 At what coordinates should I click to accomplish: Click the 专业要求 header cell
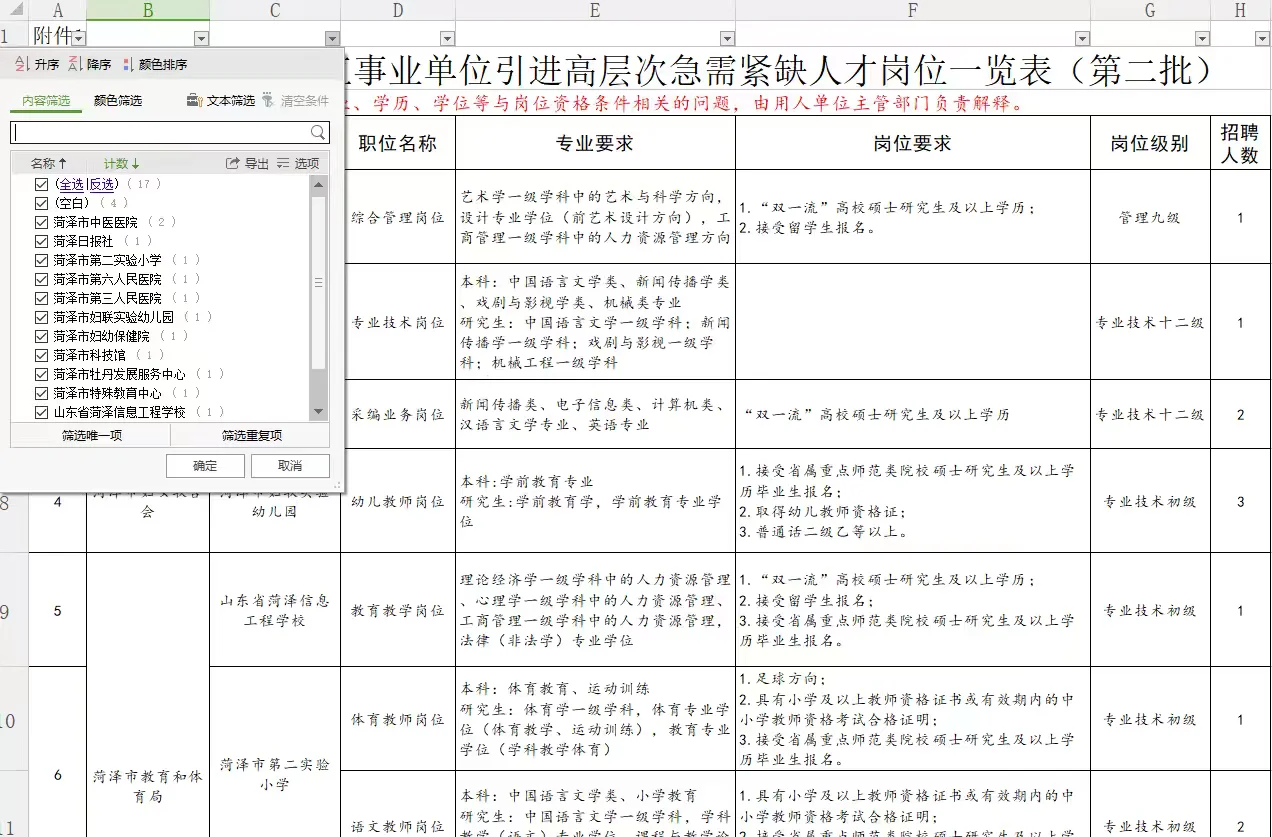(x=595, y=143)
